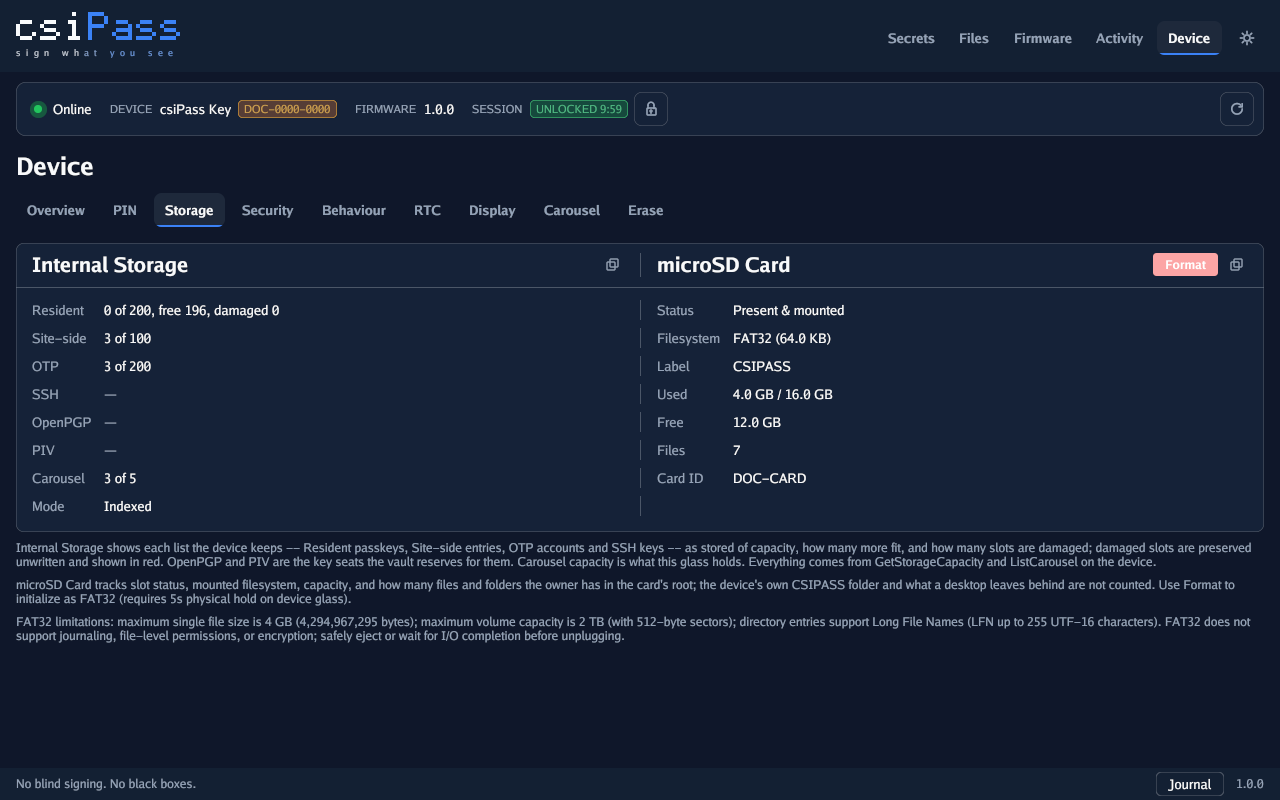Copy microSD Card details icon
The image size is (1280, 800).
coord(1236,265)
